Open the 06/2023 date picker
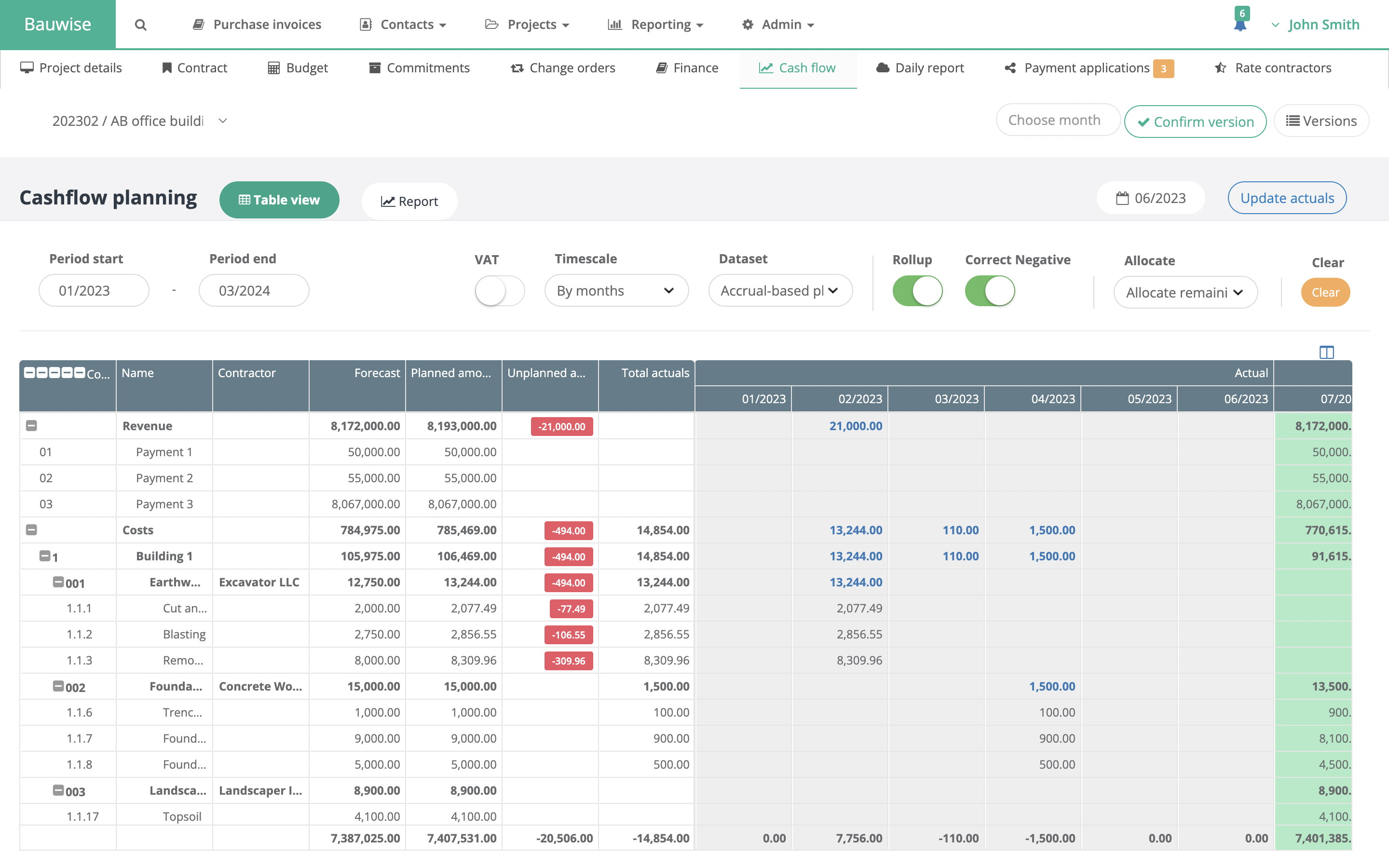Screen dimensions: 1389x868 pos(1151,198)
